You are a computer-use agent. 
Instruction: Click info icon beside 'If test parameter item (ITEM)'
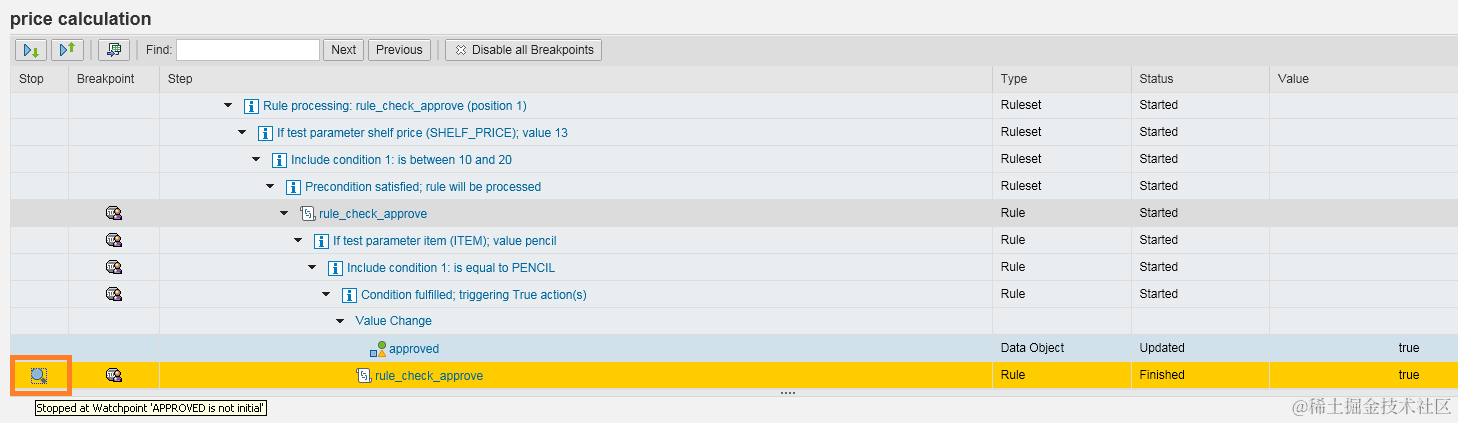click(322, 241)
